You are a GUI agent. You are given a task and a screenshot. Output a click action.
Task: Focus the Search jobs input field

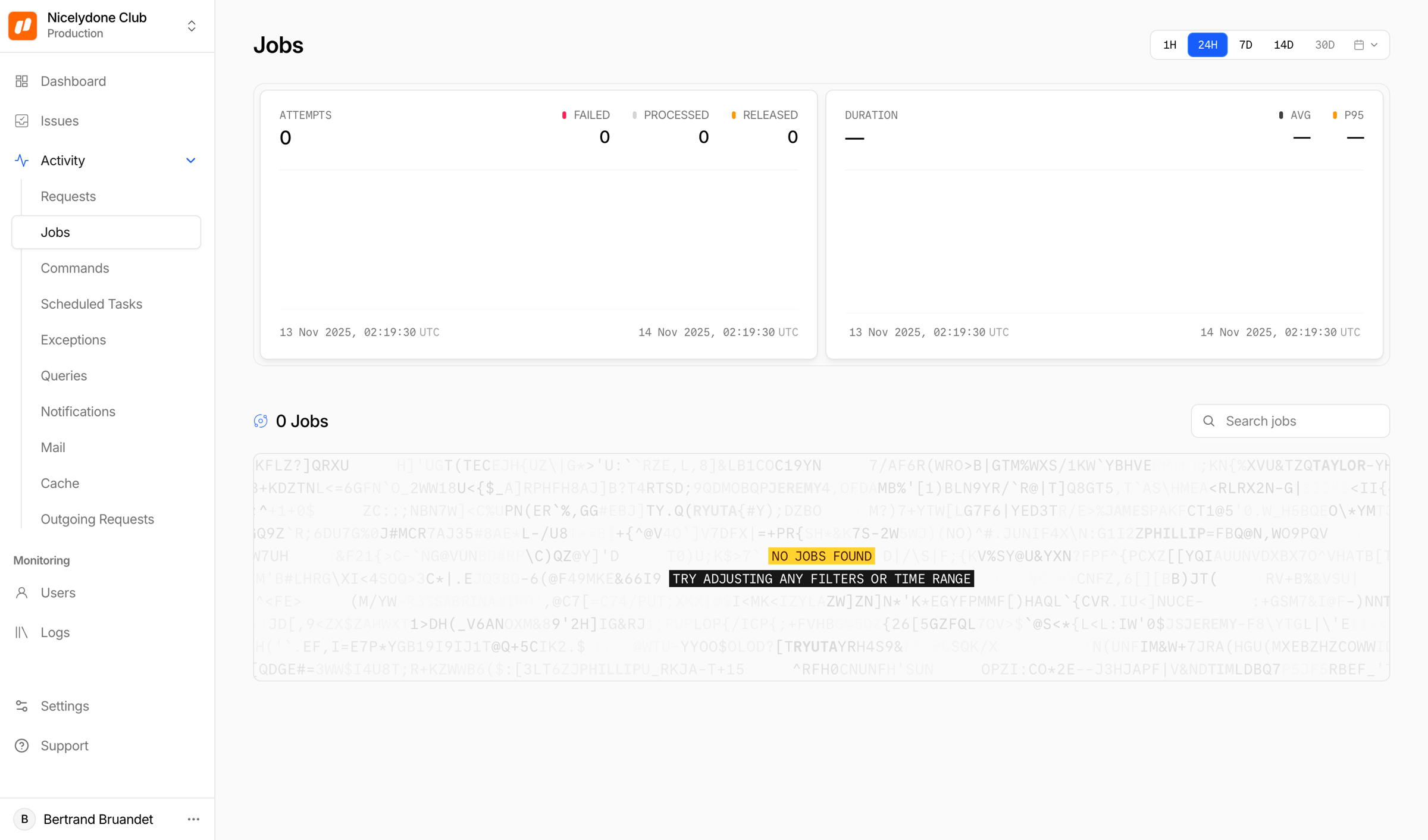click(1290, 421)
